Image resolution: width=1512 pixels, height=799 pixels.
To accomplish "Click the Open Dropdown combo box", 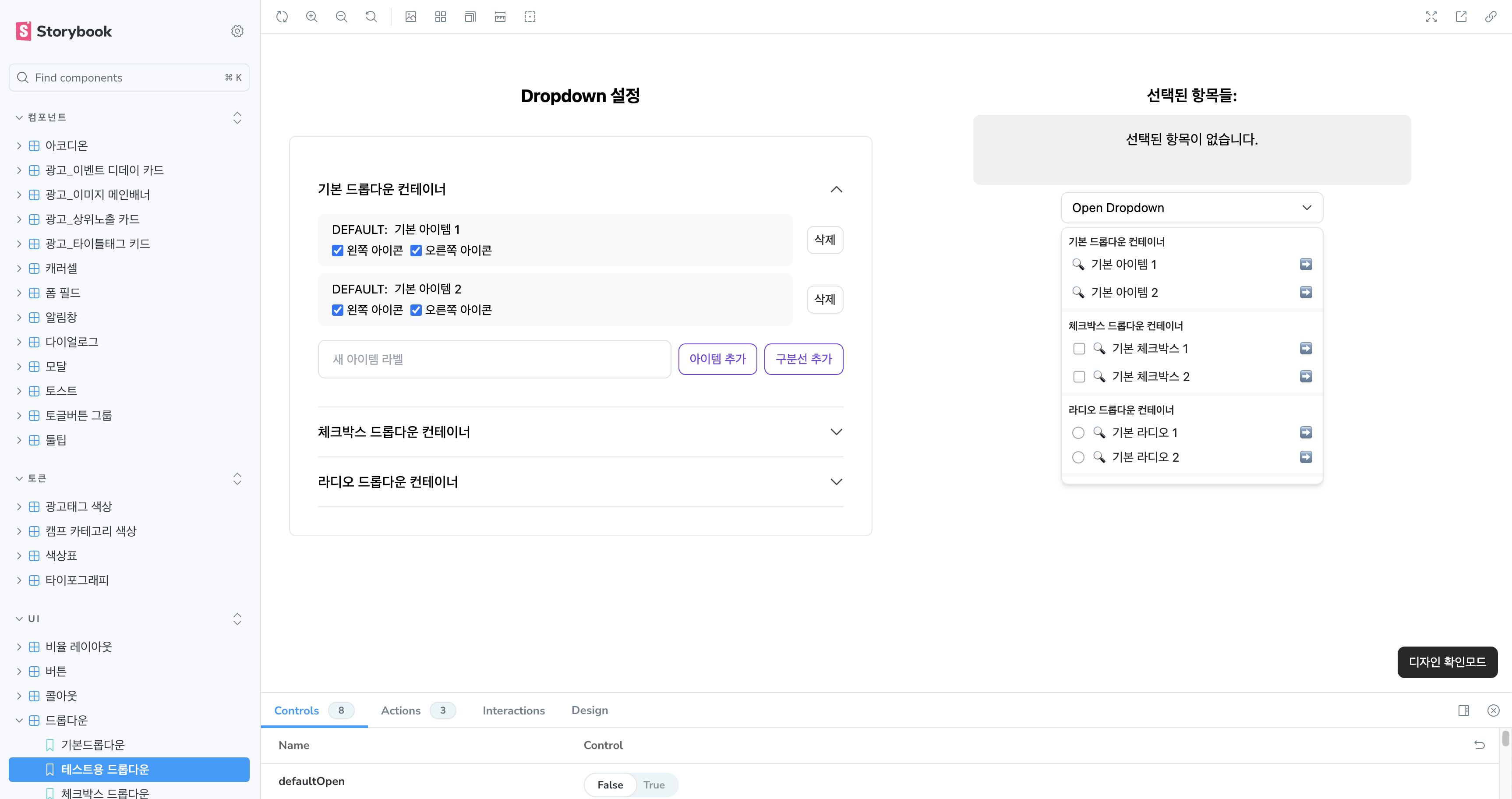I will point(1191,208).
